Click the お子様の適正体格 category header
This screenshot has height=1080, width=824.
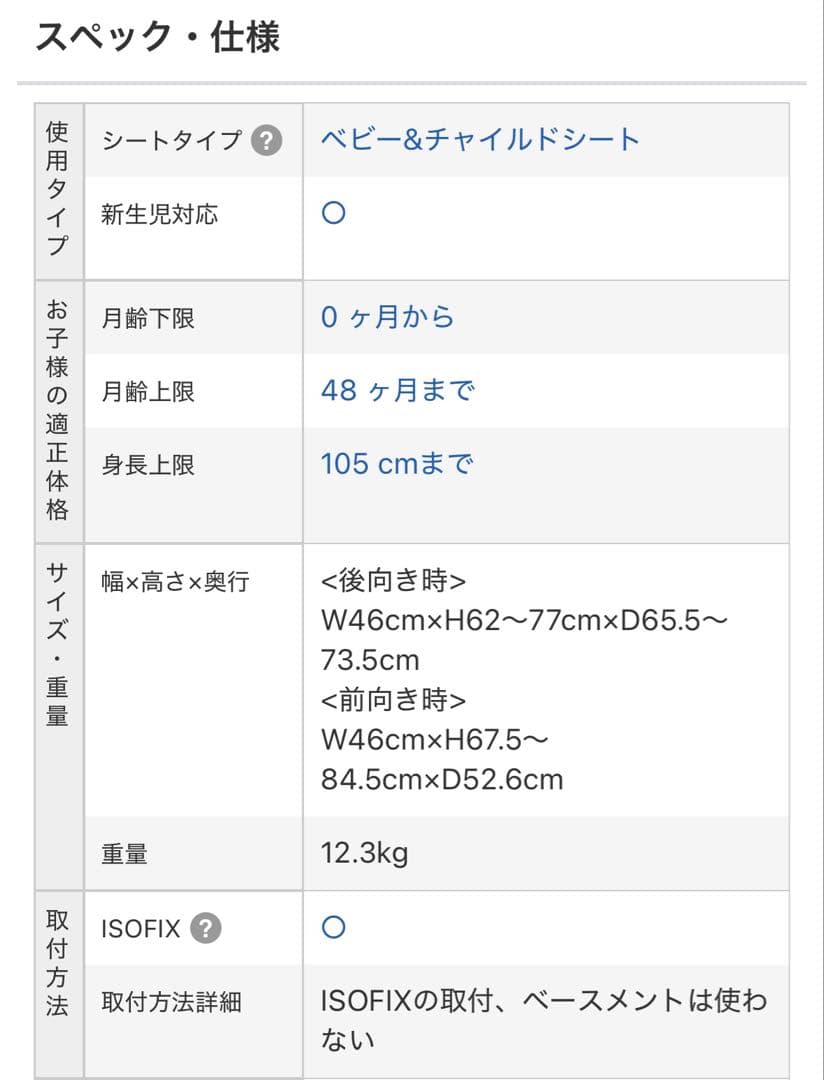58,410
